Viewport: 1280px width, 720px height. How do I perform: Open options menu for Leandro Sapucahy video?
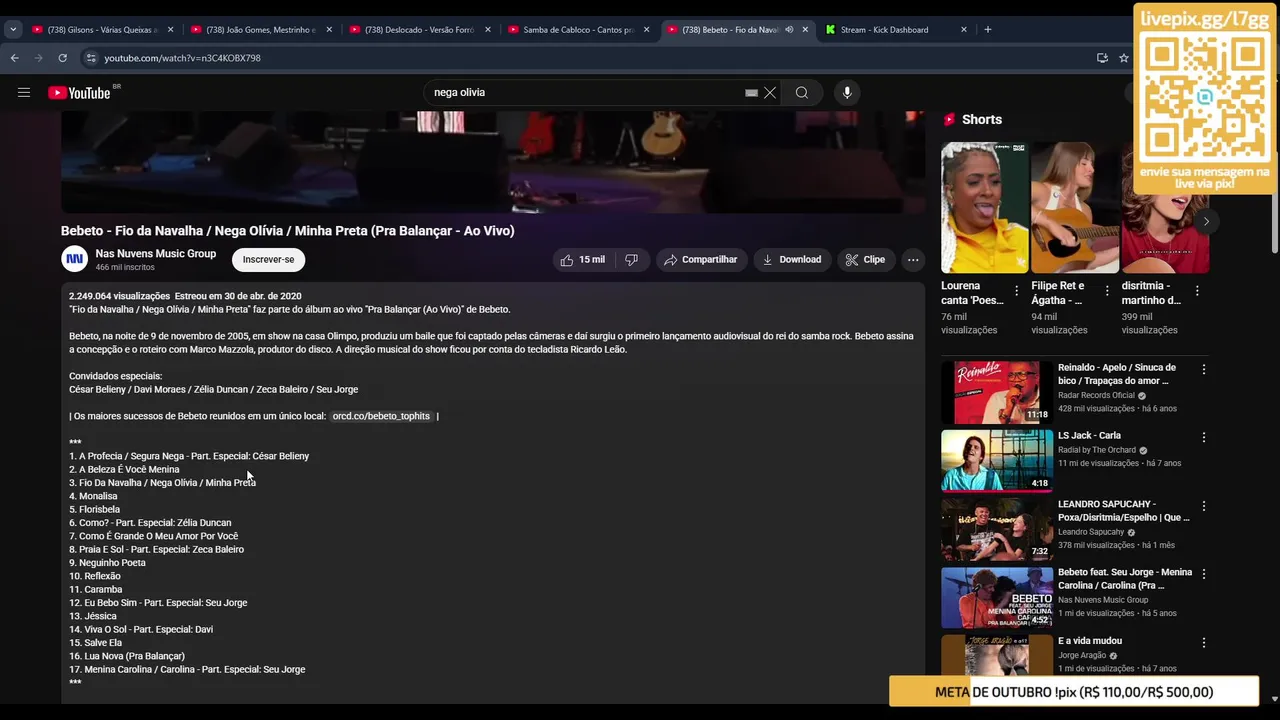click(x=1204, y=506)
